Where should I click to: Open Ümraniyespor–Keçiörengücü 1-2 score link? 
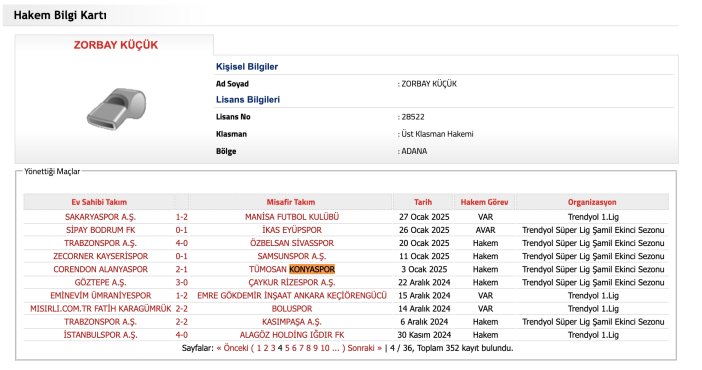click(x=181, y=296)
